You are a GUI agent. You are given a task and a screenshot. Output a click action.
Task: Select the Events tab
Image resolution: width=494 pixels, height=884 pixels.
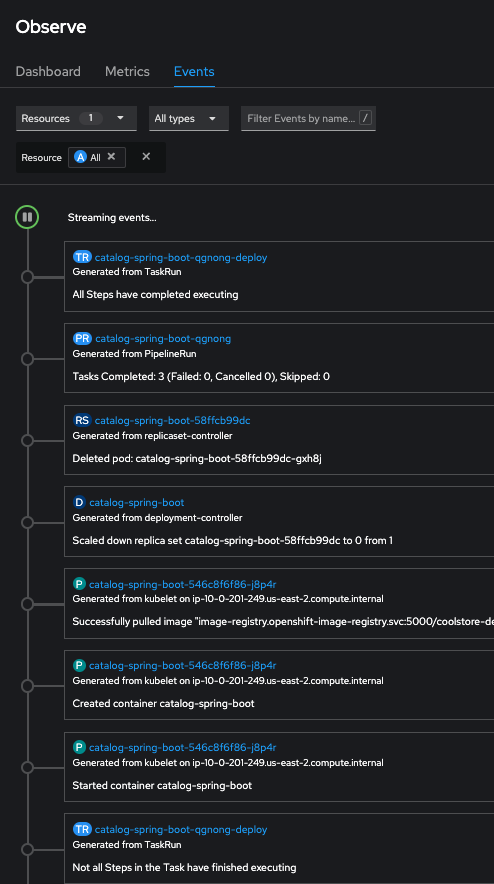coord(194,72)
